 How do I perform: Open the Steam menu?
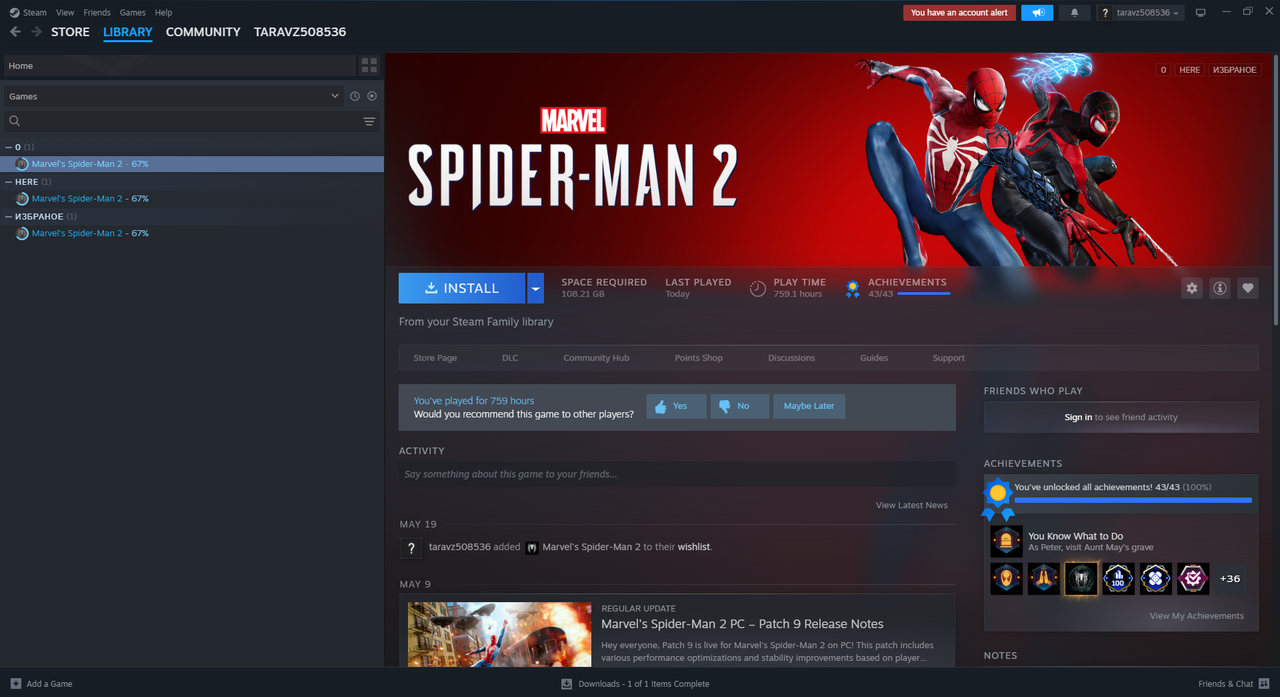(35, 13)
